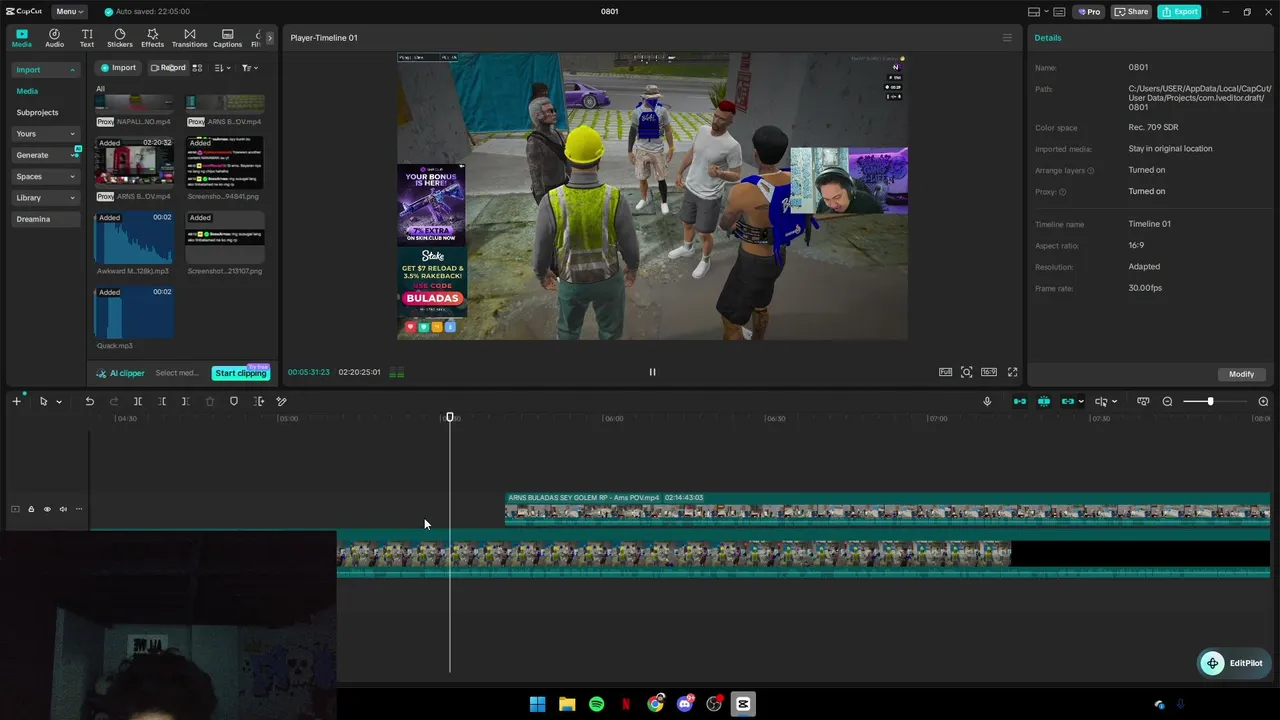
Task: Open the media sort dropdown
Action: [222, 68]
